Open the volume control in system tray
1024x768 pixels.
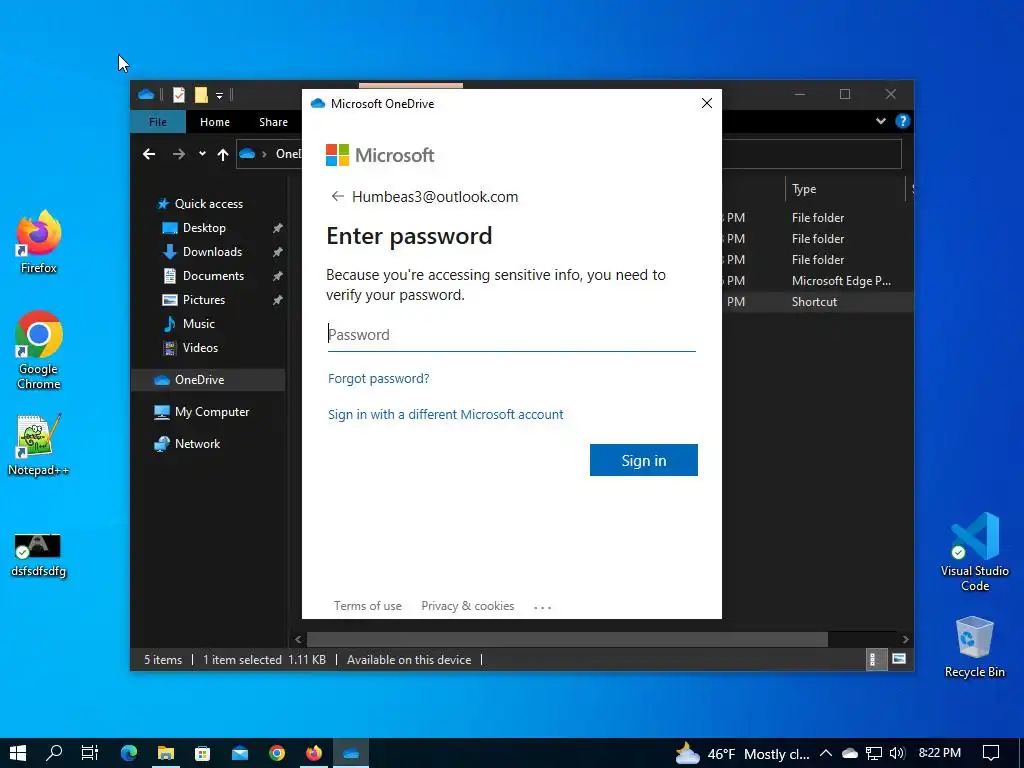(x=897, y=753)
